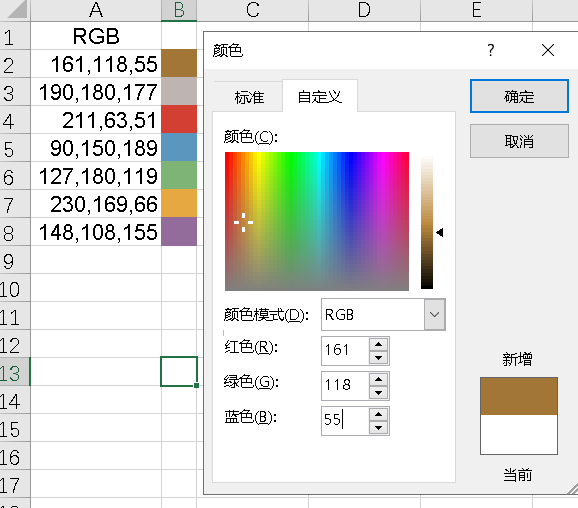The image size is (578, 508).
Task: Click the 新增 brown color preview
Action: tap(519, 396)
